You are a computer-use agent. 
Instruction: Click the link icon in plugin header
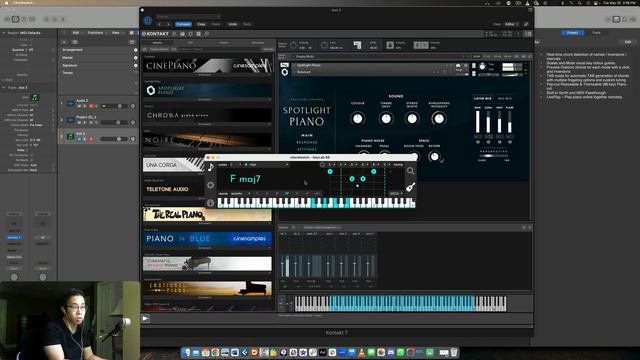click(526, 24)
